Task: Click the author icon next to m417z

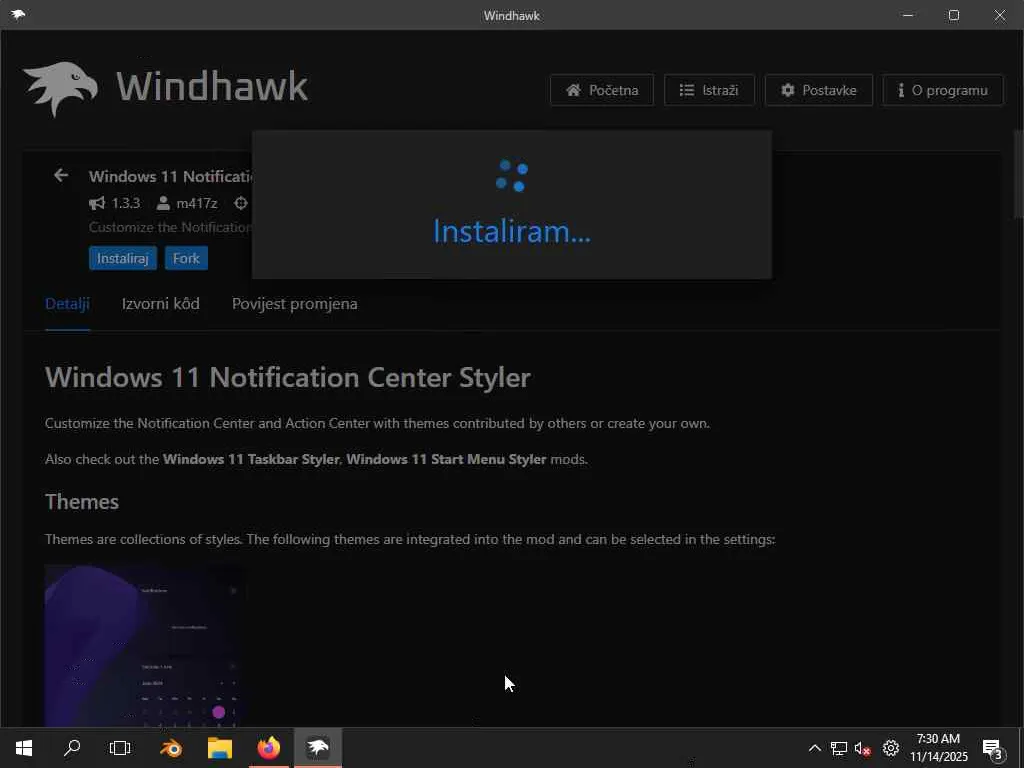Action: [163, 203]
